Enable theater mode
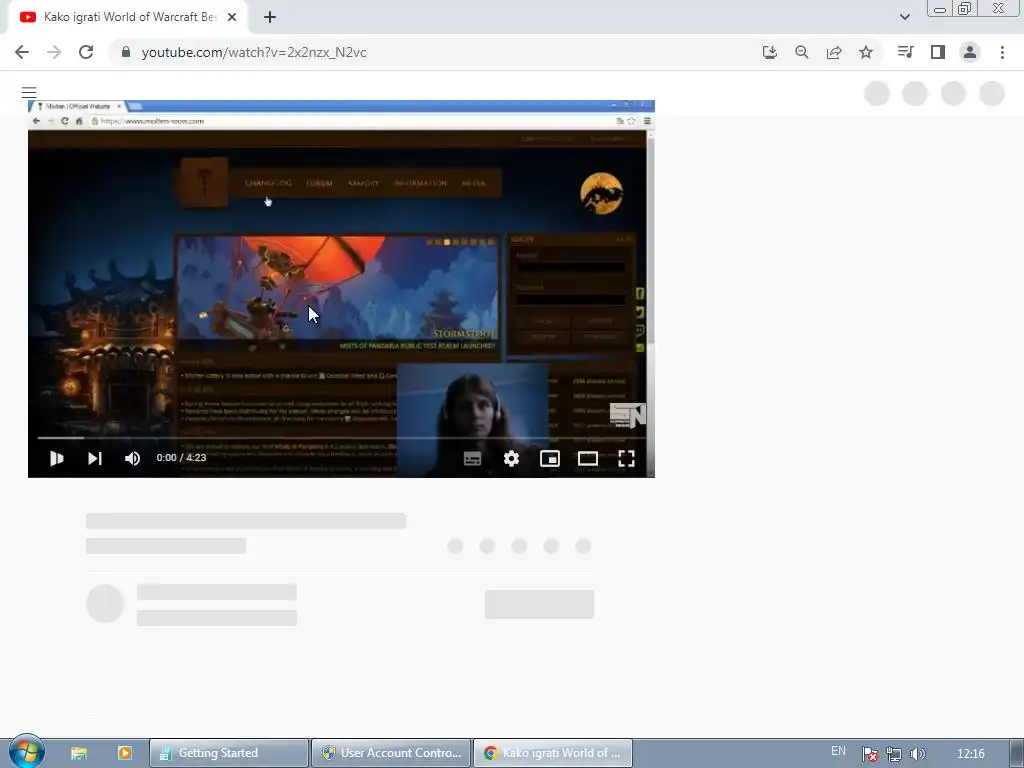1024x768 pixels. [x=588, y=458]
